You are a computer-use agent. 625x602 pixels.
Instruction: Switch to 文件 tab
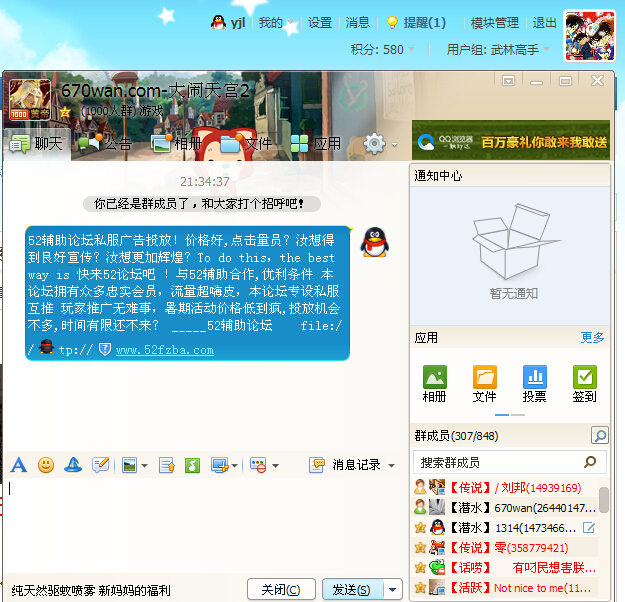pyautogui.click(x=247, y=143)
